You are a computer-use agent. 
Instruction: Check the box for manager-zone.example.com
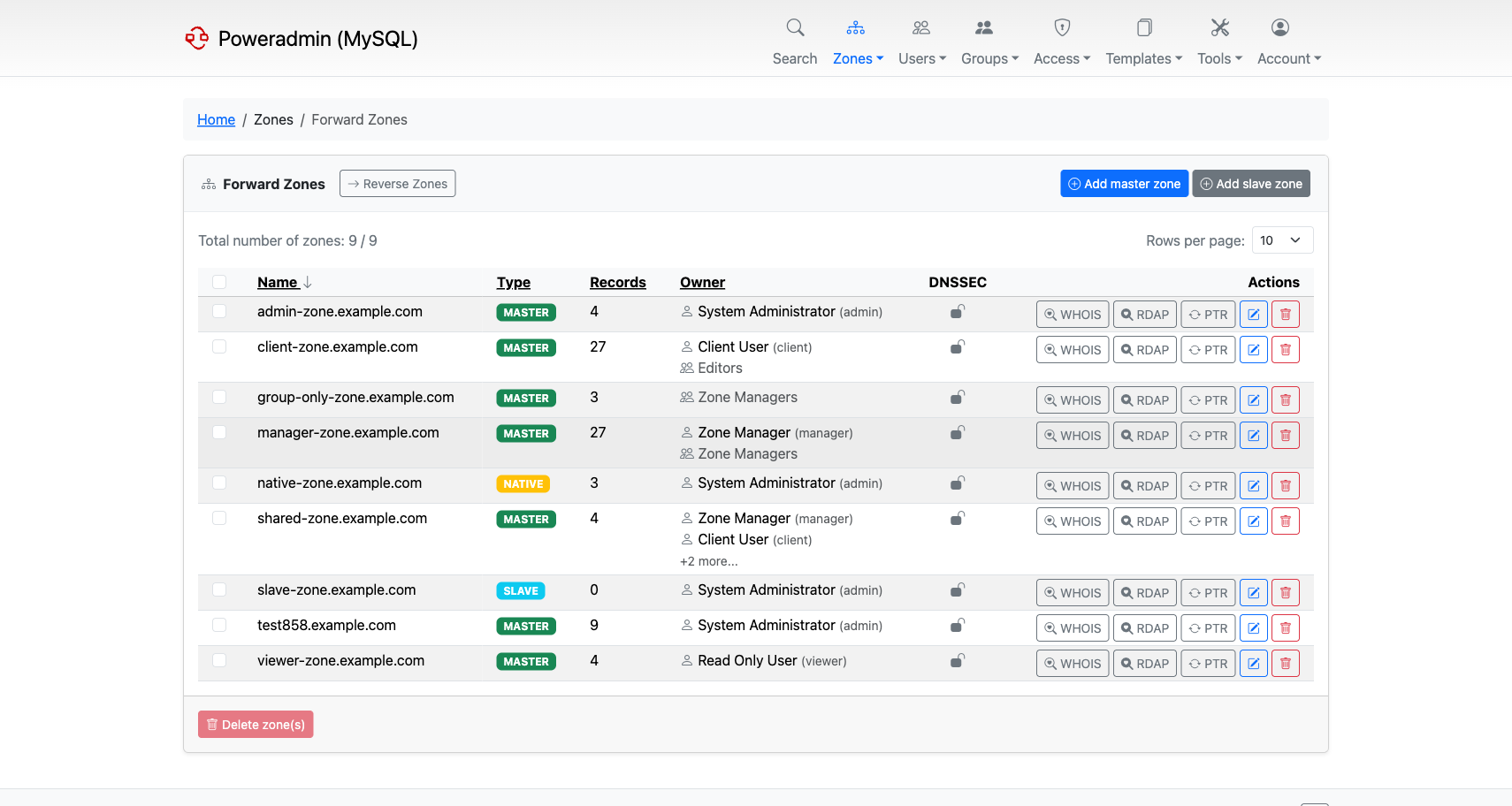pos(219,433)
